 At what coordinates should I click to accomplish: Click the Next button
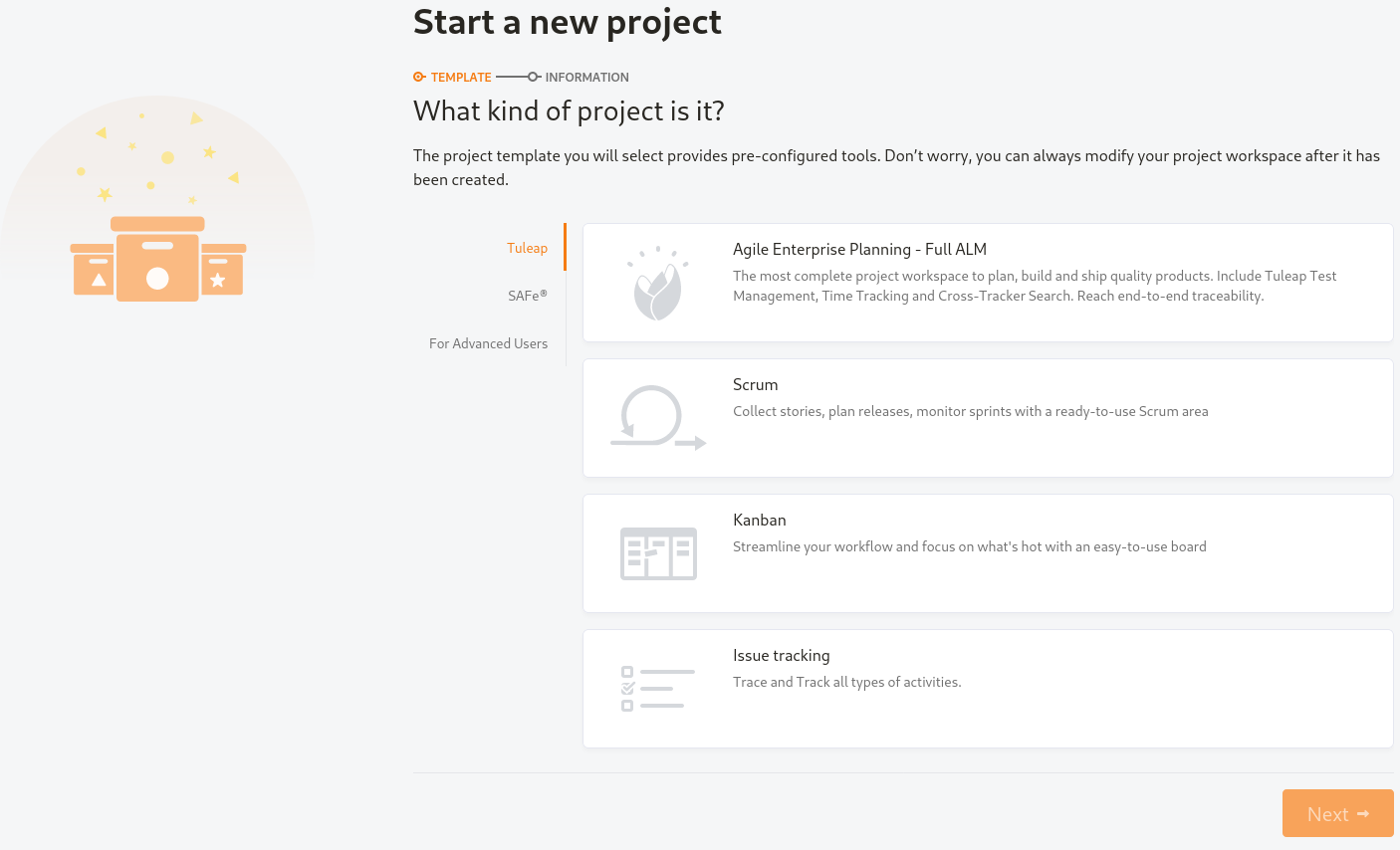[x=1338, y=813]
